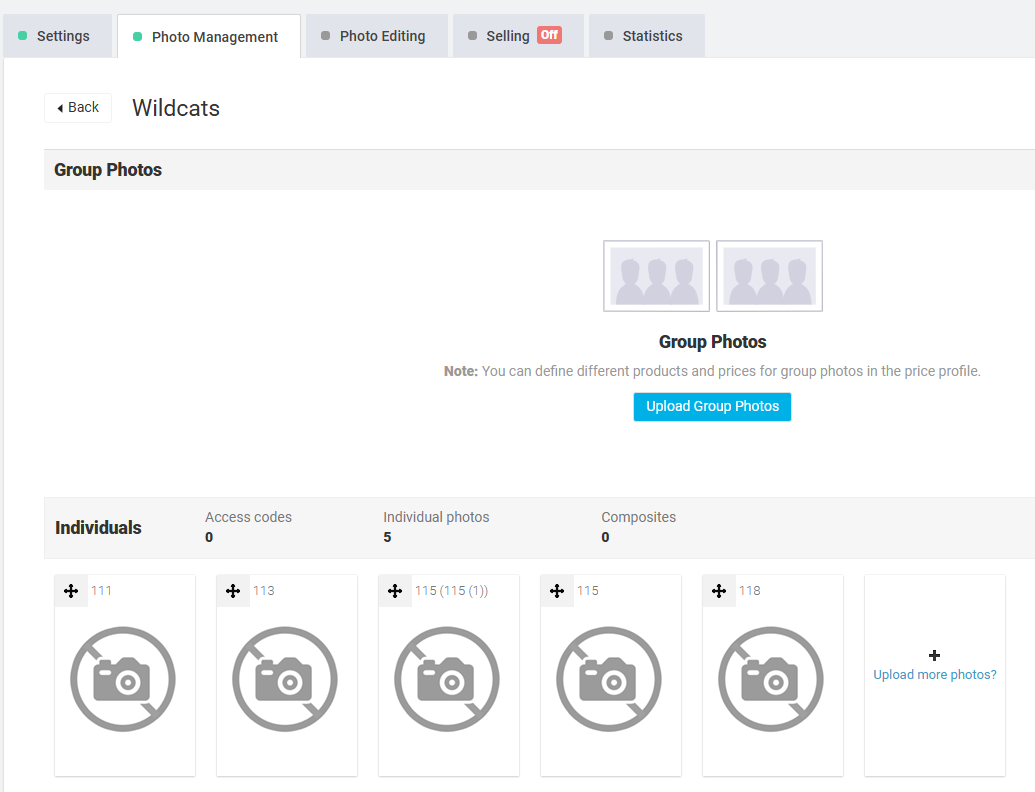Click the move handle icon for photo 113

coord(233,591)
